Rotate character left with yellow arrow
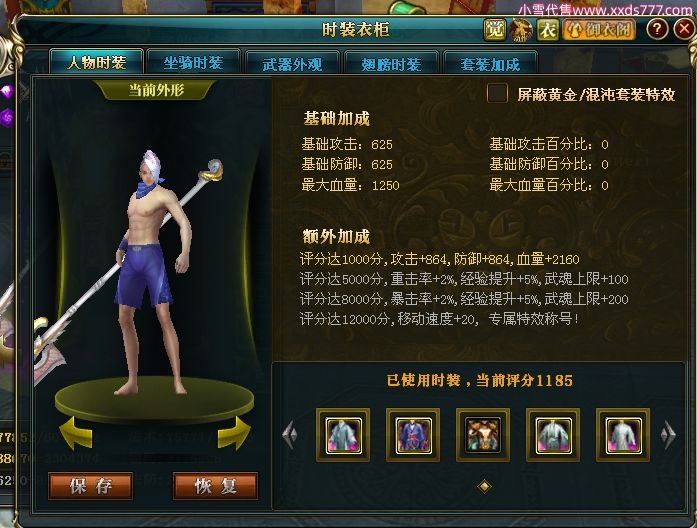The image size is (697, 528). click(76, 432)
